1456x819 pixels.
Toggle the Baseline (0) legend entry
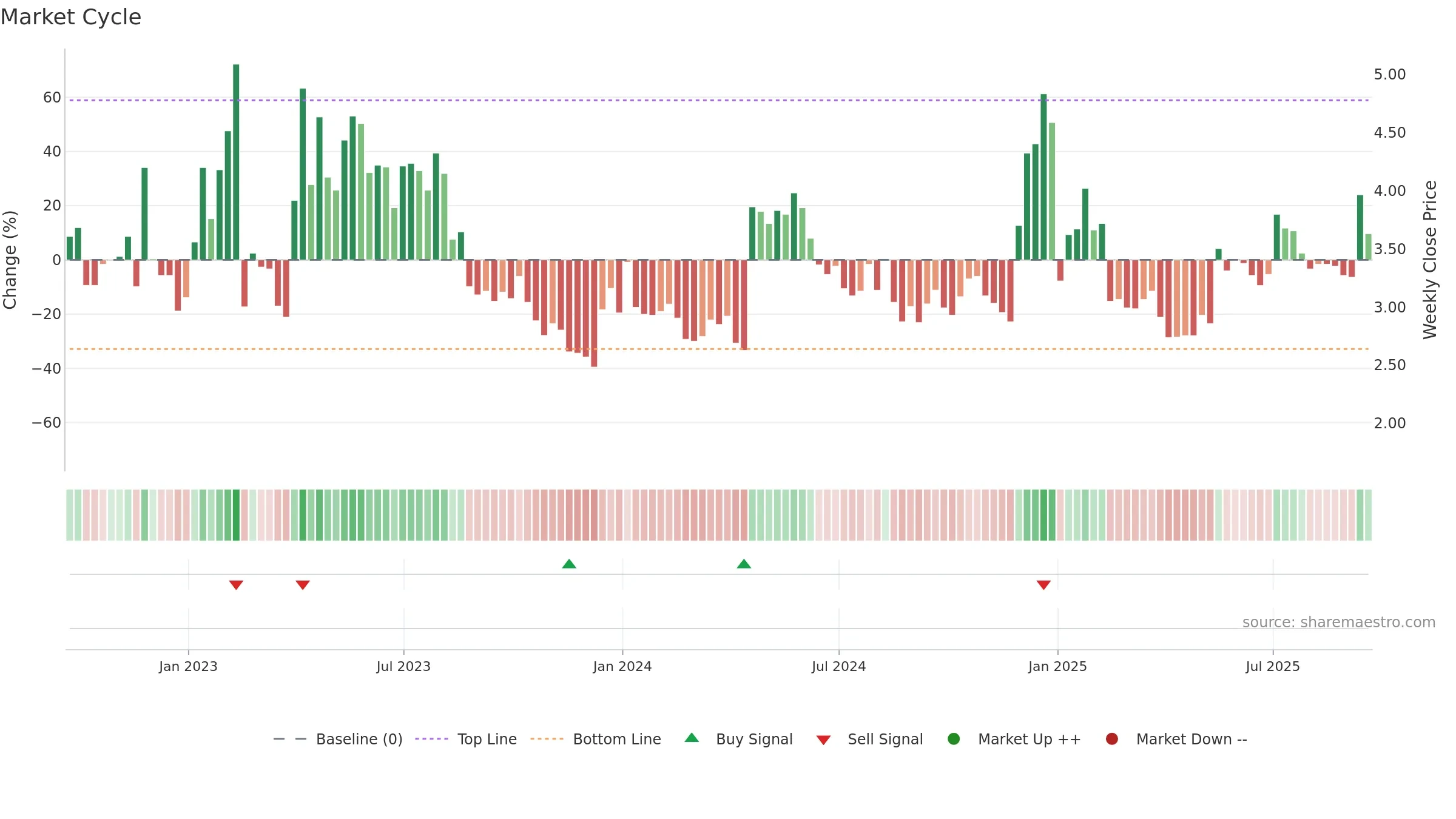[338, 739]
